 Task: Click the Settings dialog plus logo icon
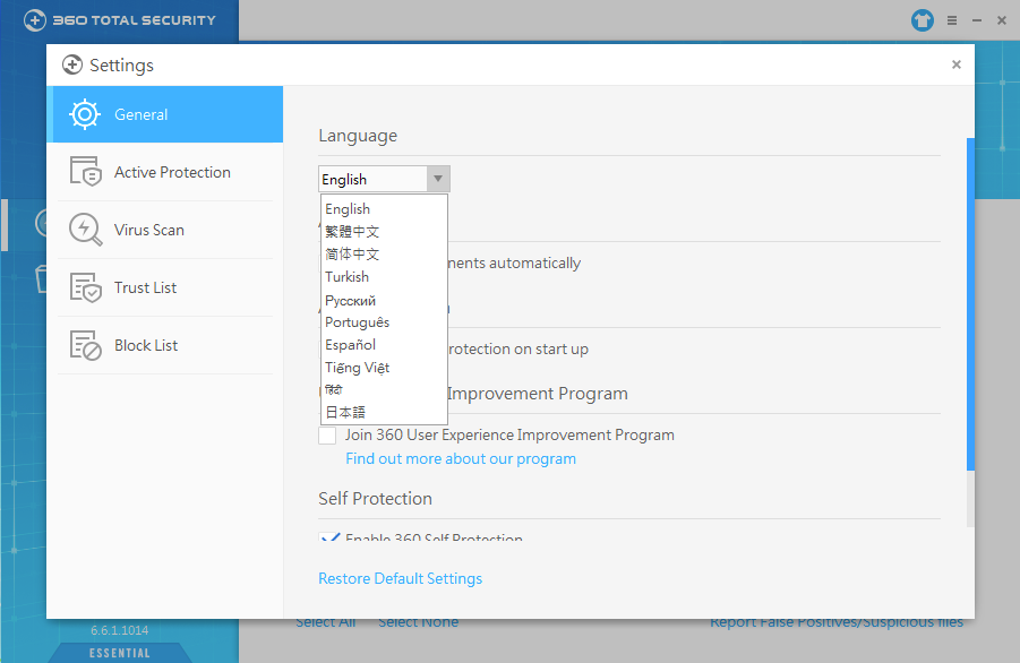click(x=72, y=65)
